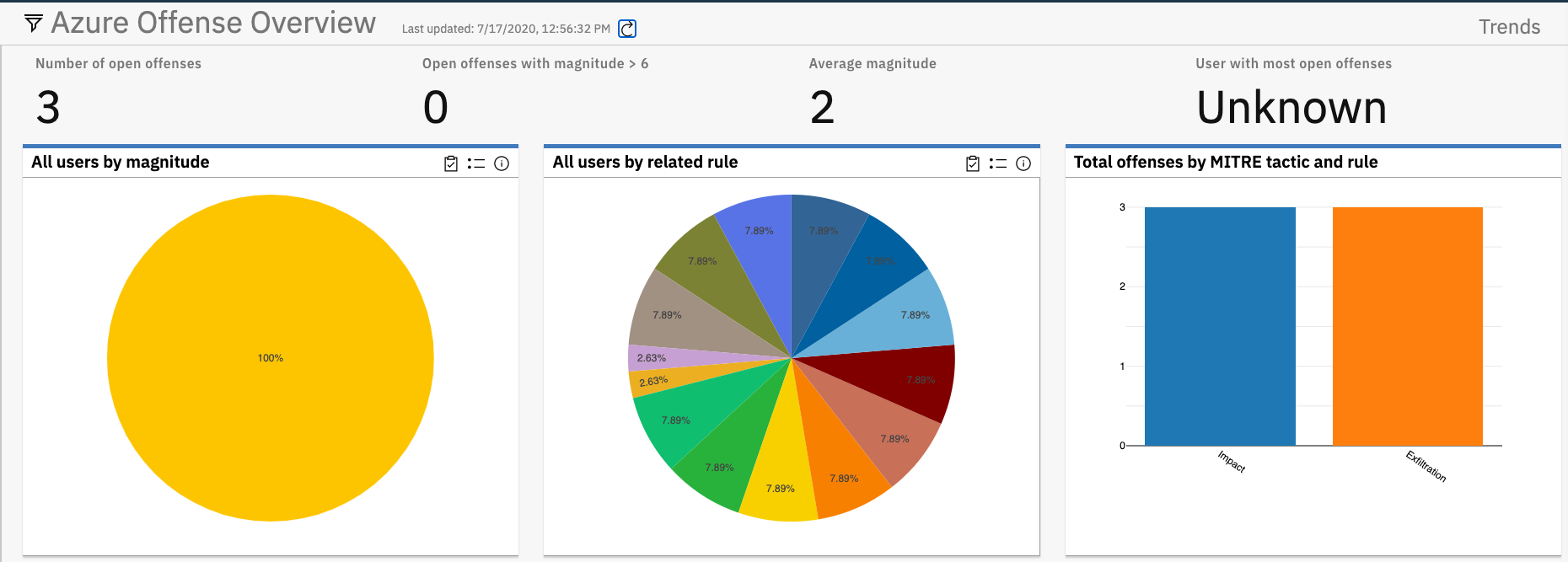
Task: Open info icon in All users by magnitude
Action: click(x=502, y=163)
